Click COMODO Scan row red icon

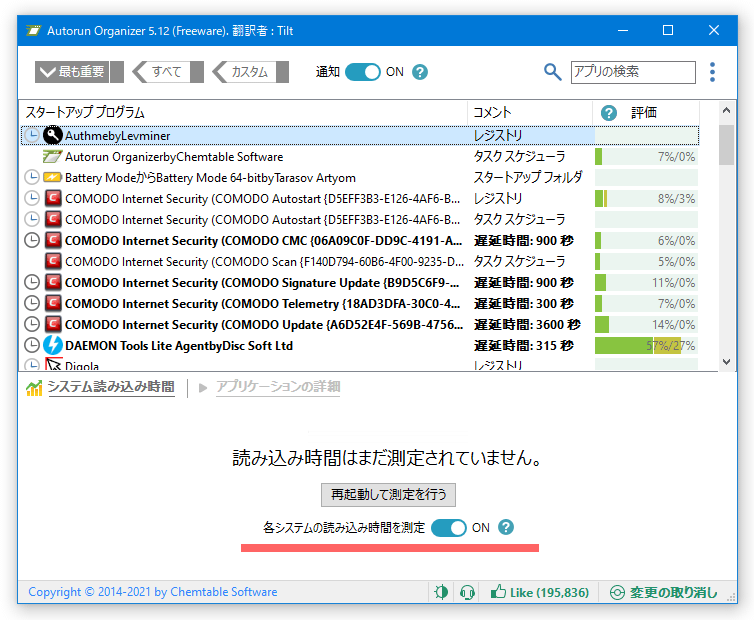[x=52, y=261]
